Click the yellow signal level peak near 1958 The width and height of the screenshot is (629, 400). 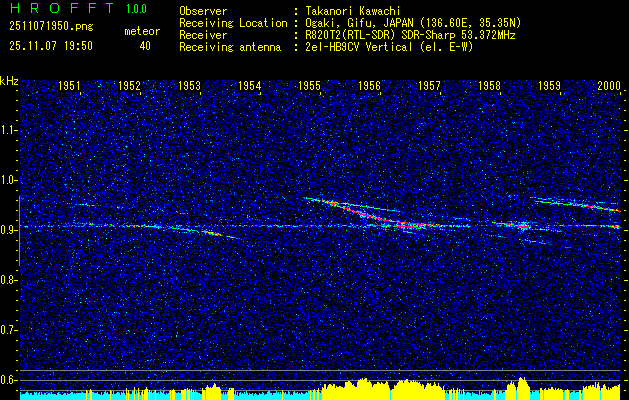(x=521, y=386)
